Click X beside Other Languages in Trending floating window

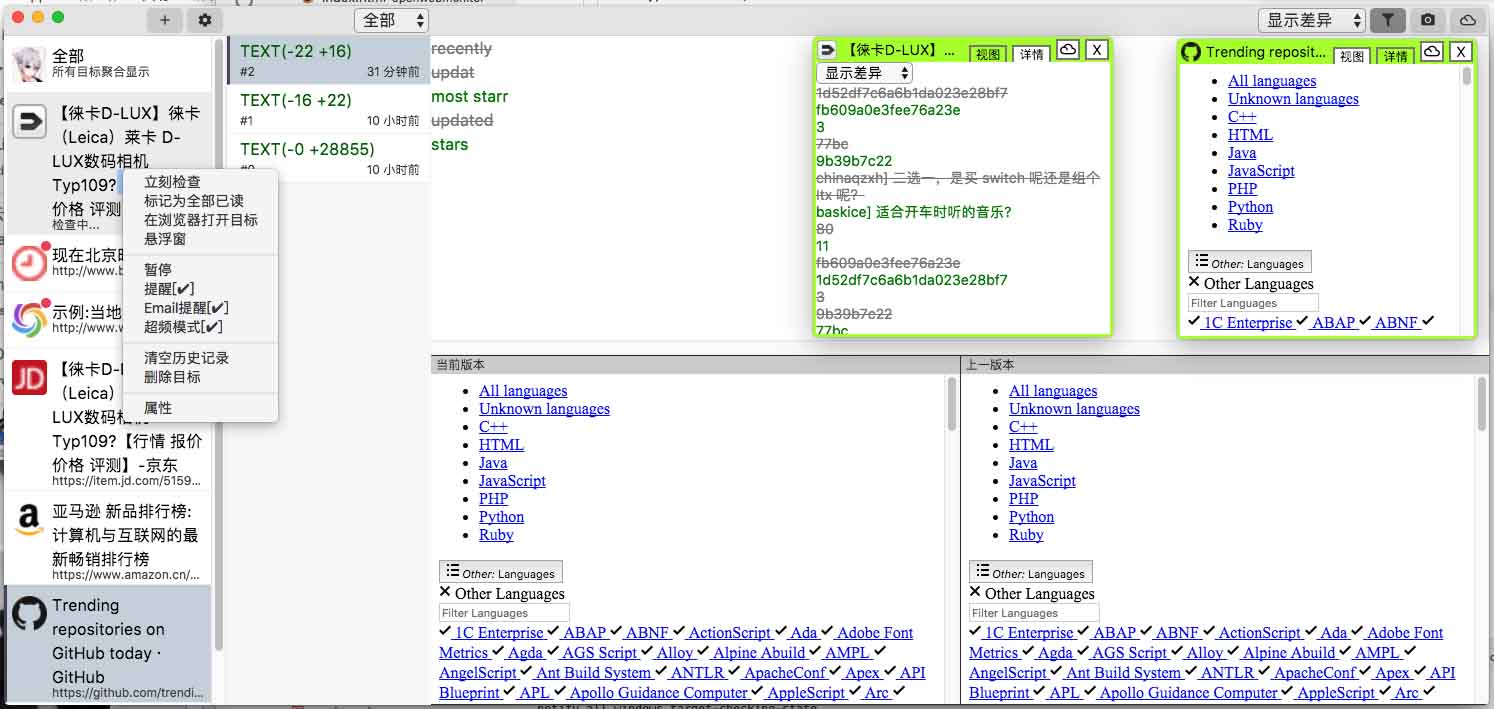[1194, 282]
